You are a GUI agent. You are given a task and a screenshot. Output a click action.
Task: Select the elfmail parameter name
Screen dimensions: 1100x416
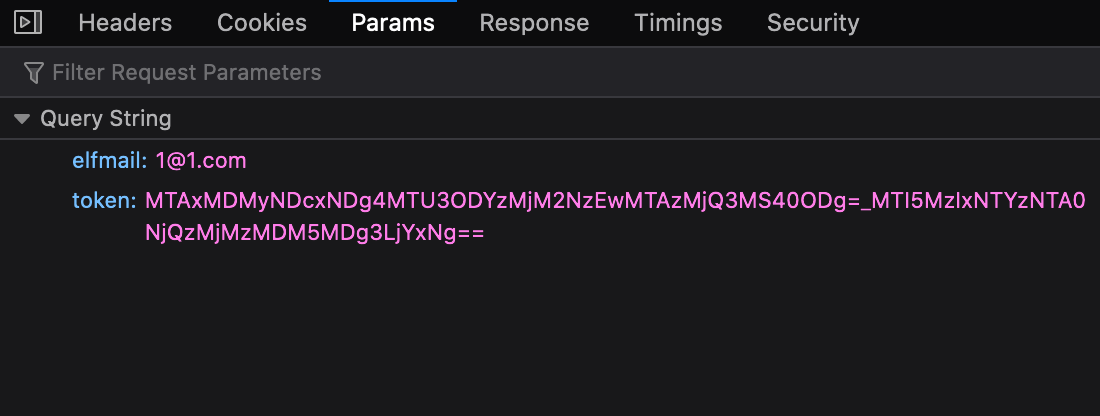[x=109, y=161]
